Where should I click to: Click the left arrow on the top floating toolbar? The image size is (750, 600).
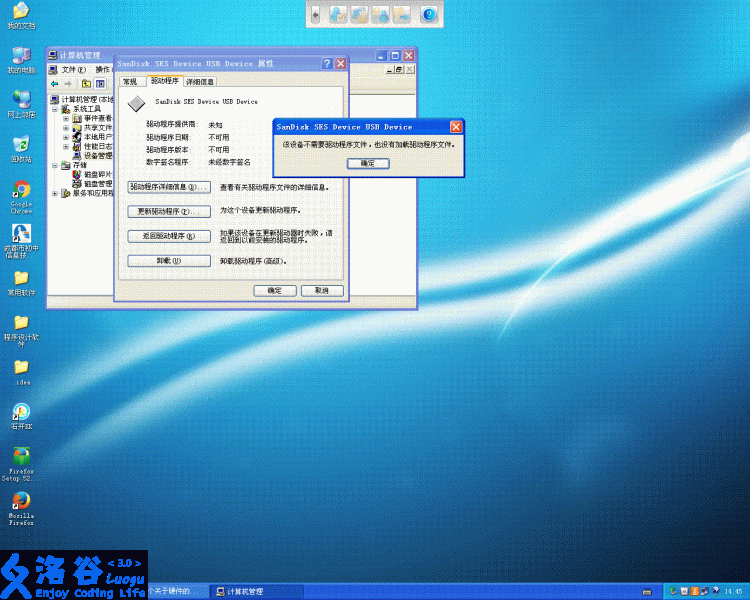[316, 15]
